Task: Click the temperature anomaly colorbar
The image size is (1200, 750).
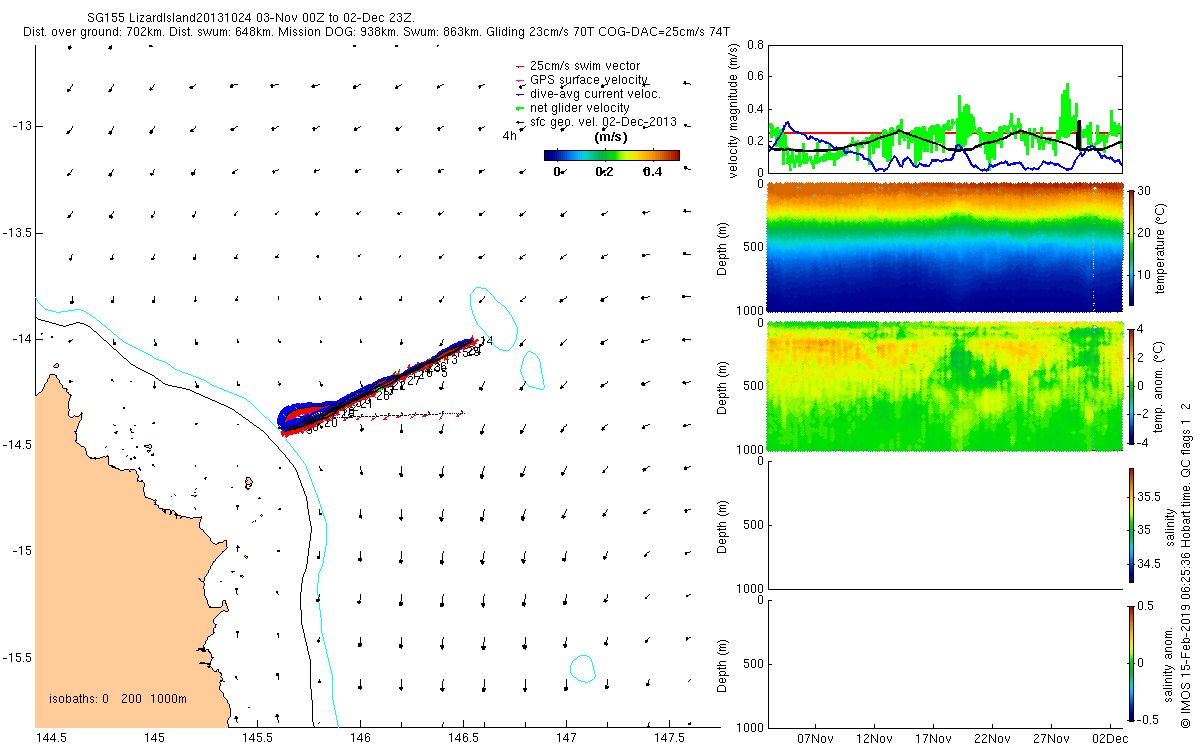Action: pyautogui.click(x=1131, y=385)
